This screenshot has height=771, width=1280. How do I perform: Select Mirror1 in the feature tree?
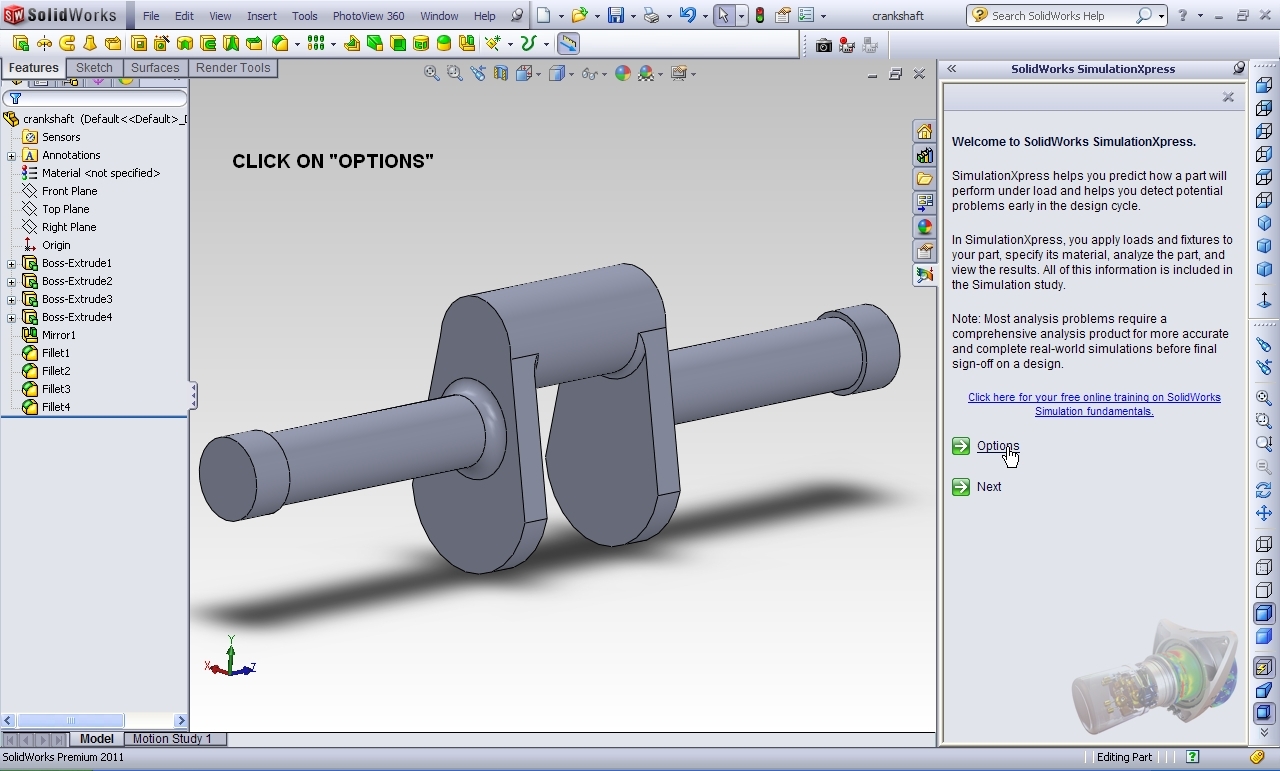(x=59, y=335)
